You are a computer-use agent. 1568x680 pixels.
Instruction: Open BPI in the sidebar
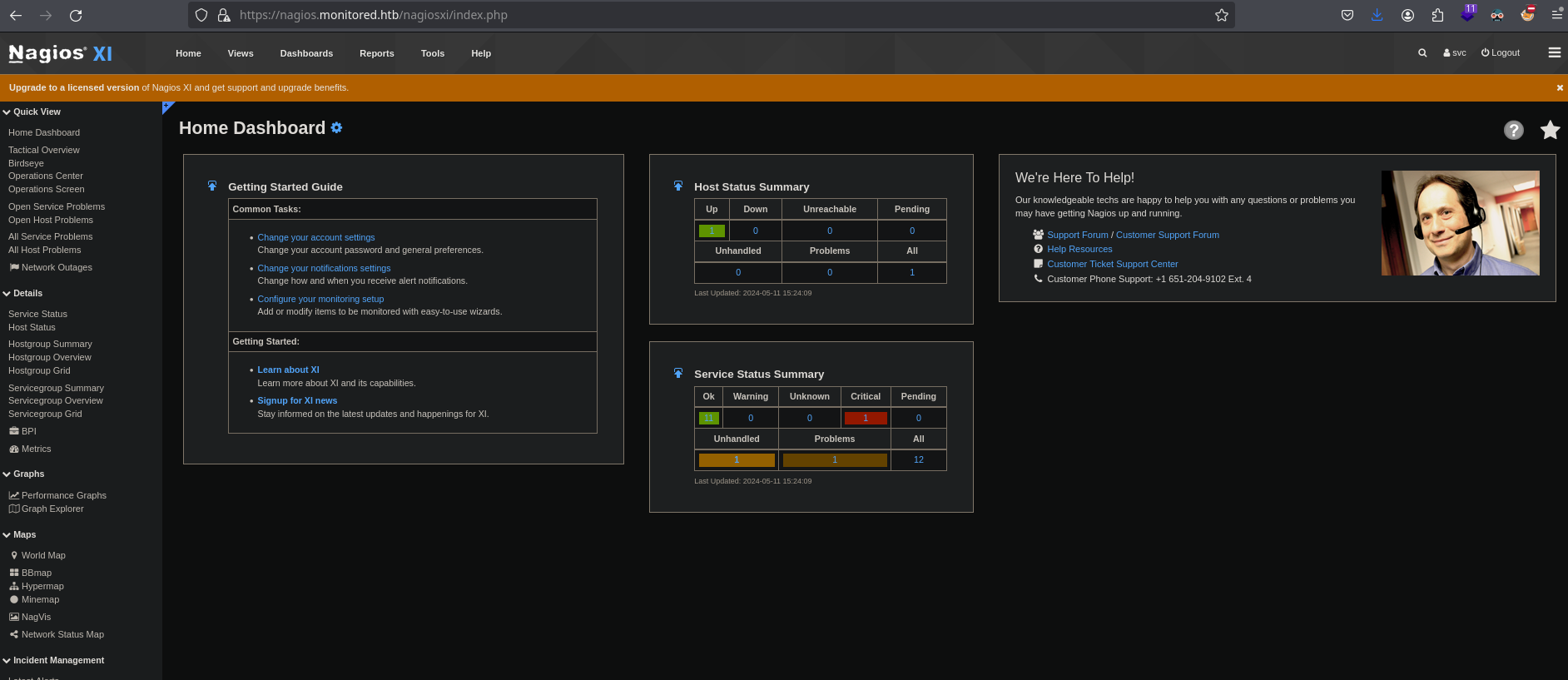click(x=22, y=431)
